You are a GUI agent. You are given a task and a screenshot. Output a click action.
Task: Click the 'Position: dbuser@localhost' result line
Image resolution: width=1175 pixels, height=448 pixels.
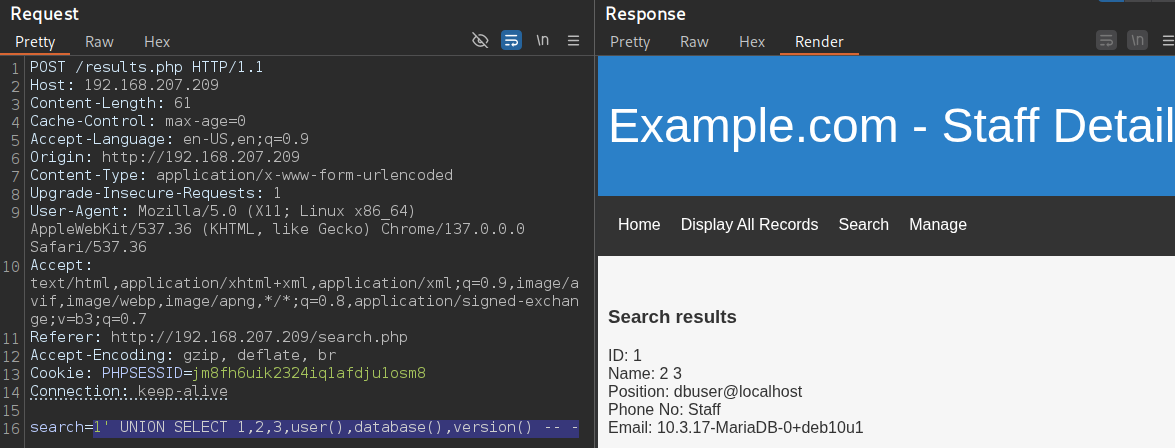coord(705,392)
